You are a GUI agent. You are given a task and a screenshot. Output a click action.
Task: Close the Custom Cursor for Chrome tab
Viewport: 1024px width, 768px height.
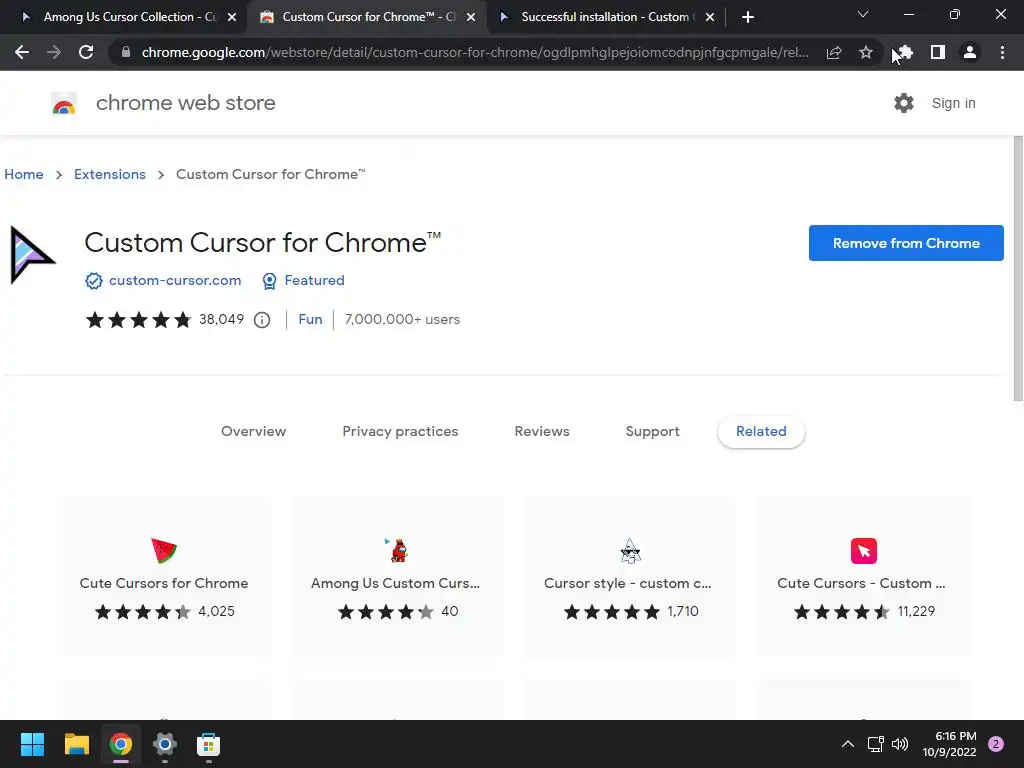point(471,18)
